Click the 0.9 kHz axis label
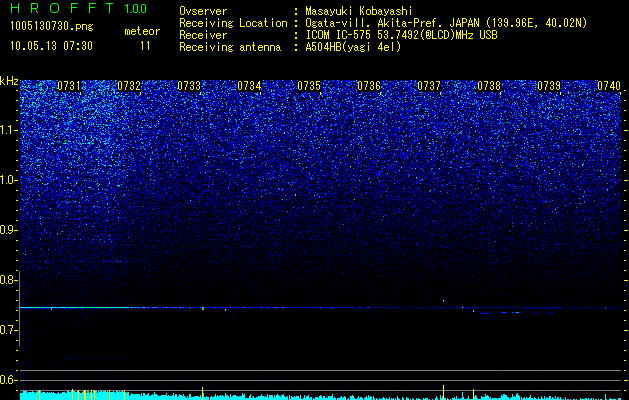This screenshot has height=400, width=629. 9,230
